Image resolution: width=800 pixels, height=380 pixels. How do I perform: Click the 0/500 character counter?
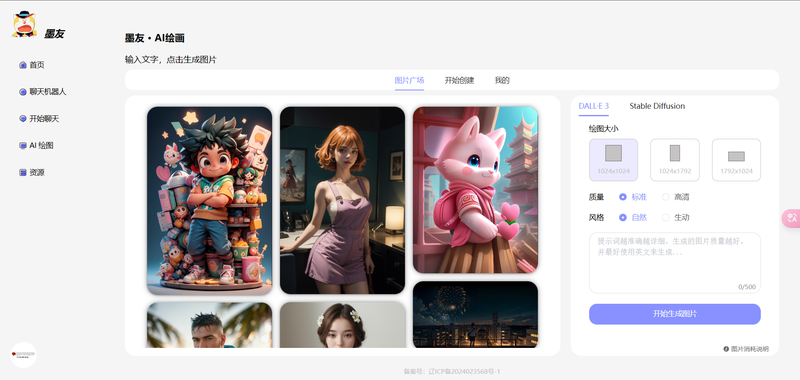[747, 287]
